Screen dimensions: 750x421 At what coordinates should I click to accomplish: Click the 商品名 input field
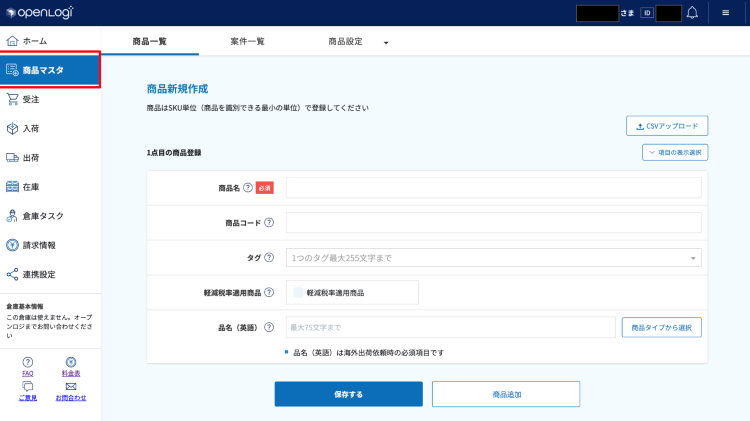494,188
